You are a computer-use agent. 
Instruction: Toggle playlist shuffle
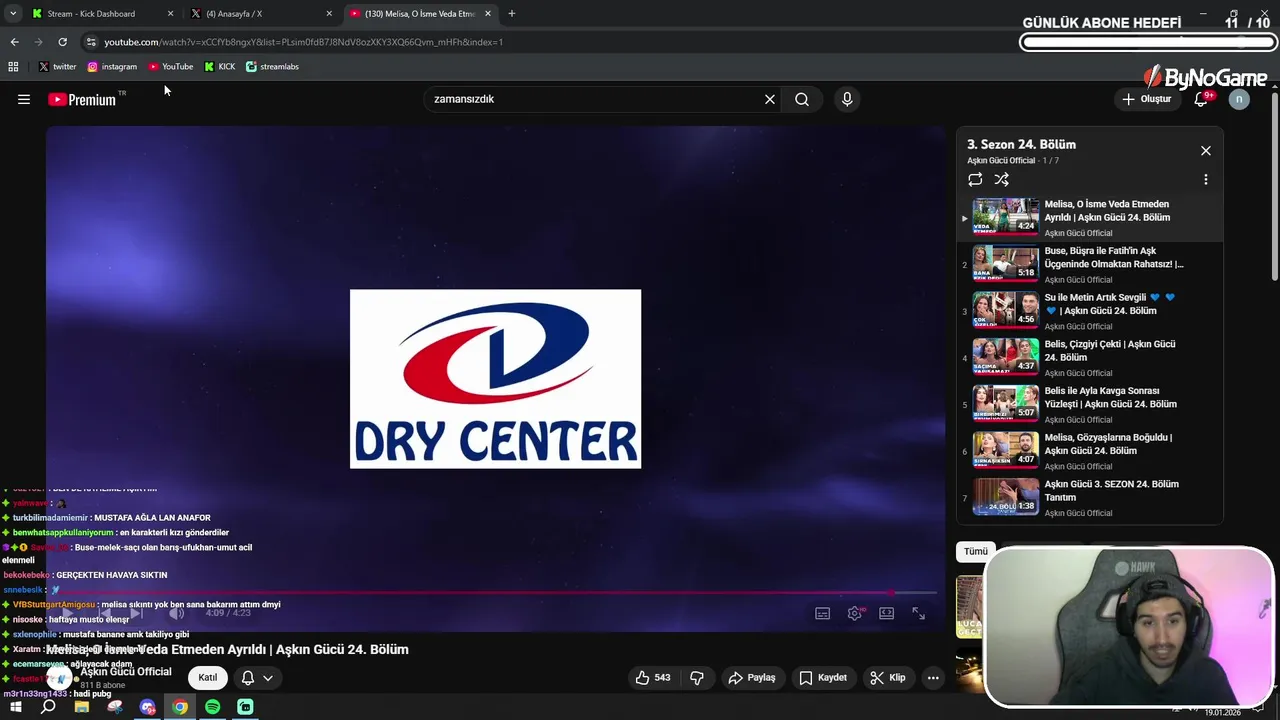tap(1002, 180)
